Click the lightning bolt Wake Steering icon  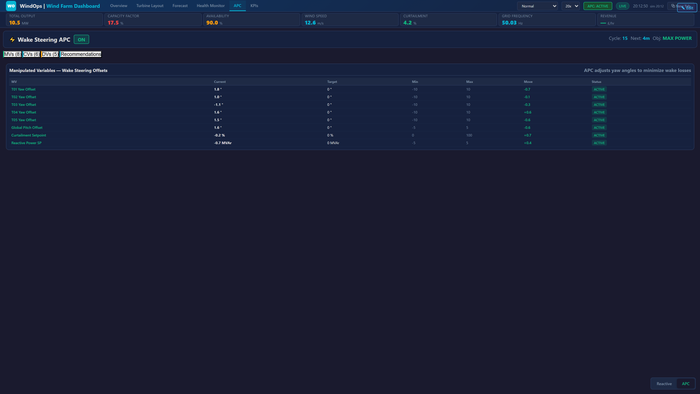click(x=12, y=40)
